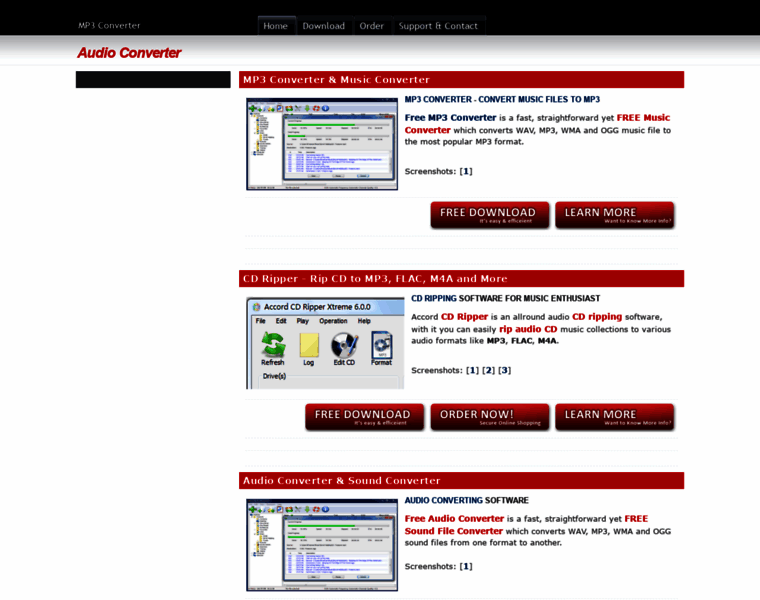Click Play menu in CD Ripper image

coord(302,321)
